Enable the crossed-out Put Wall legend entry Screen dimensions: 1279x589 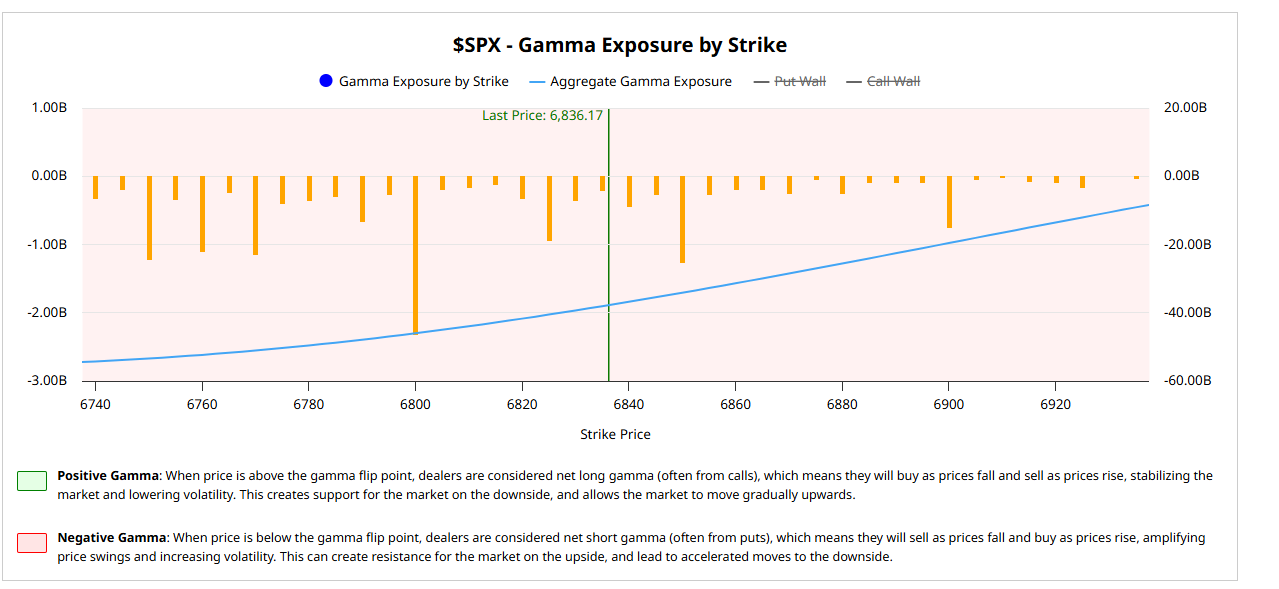tap(790, 81)
